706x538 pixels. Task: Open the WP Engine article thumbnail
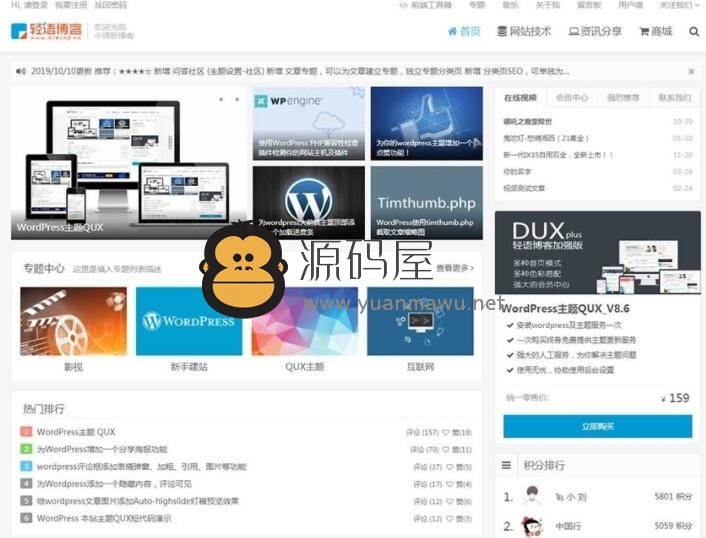309,123
